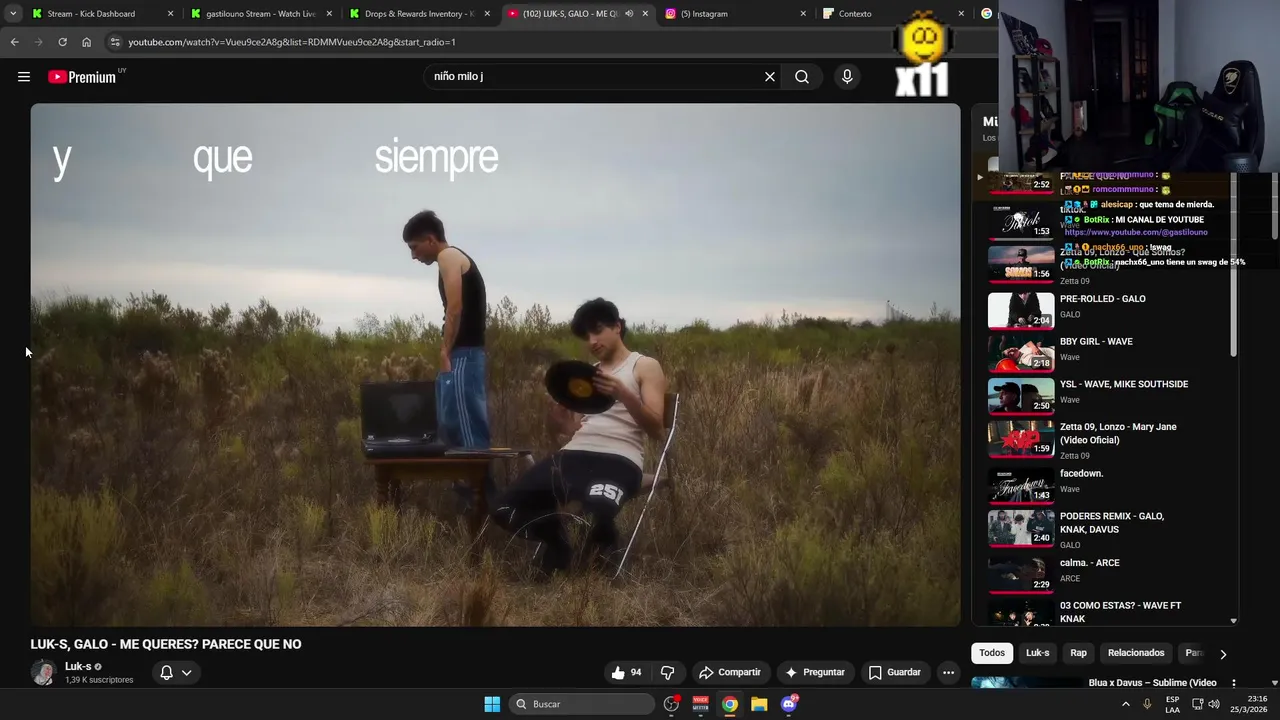
Task: Go to YouTube Premium home logo
Action: click(82, 77)
